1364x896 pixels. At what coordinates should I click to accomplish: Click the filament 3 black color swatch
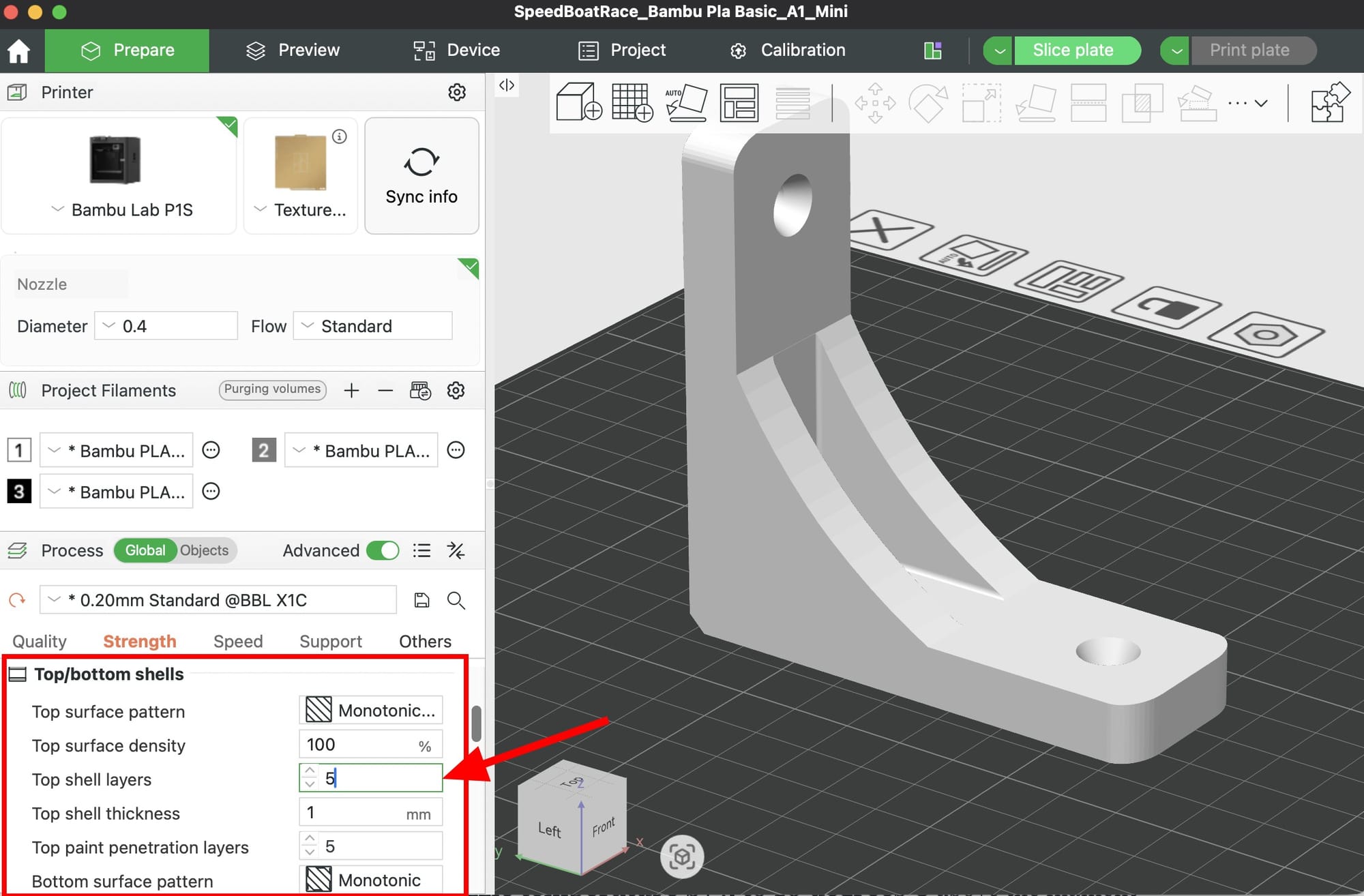[19, 492]
